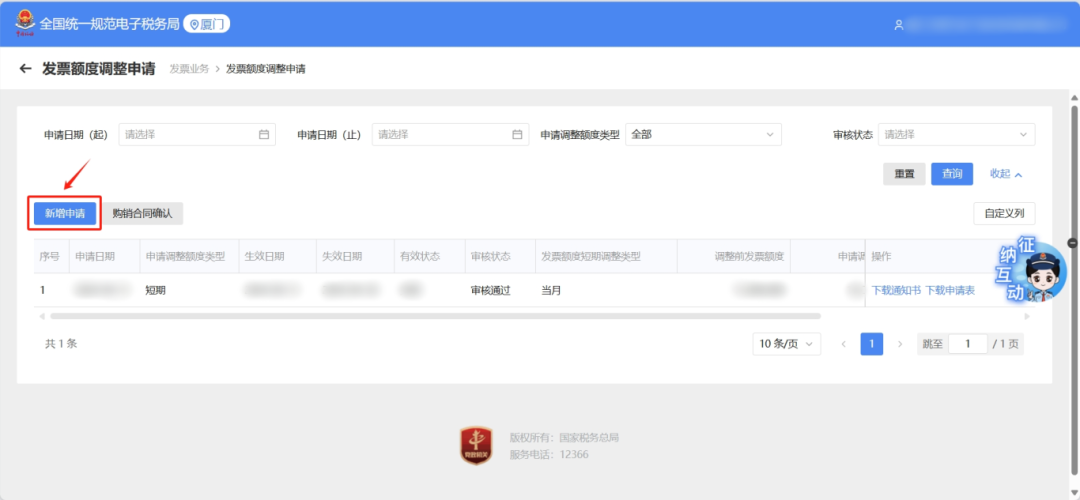Screen dimensions: 1080x500
Task: Click the user profile icon in header
Action: pyautogui.click(x=898, y=25)
